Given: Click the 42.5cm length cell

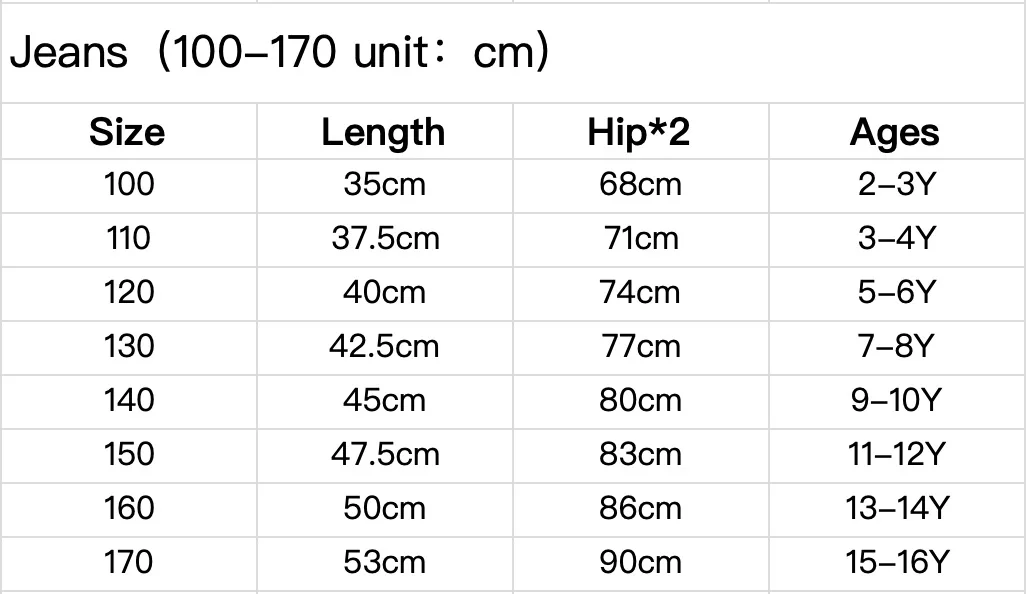Looking at the screenshot, I should [384, 346].
